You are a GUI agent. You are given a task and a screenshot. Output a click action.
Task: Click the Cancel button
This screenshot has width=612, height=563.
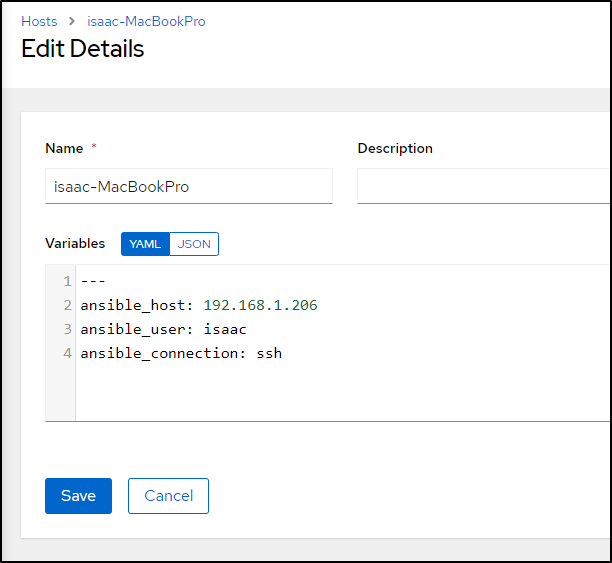(169, 496)
